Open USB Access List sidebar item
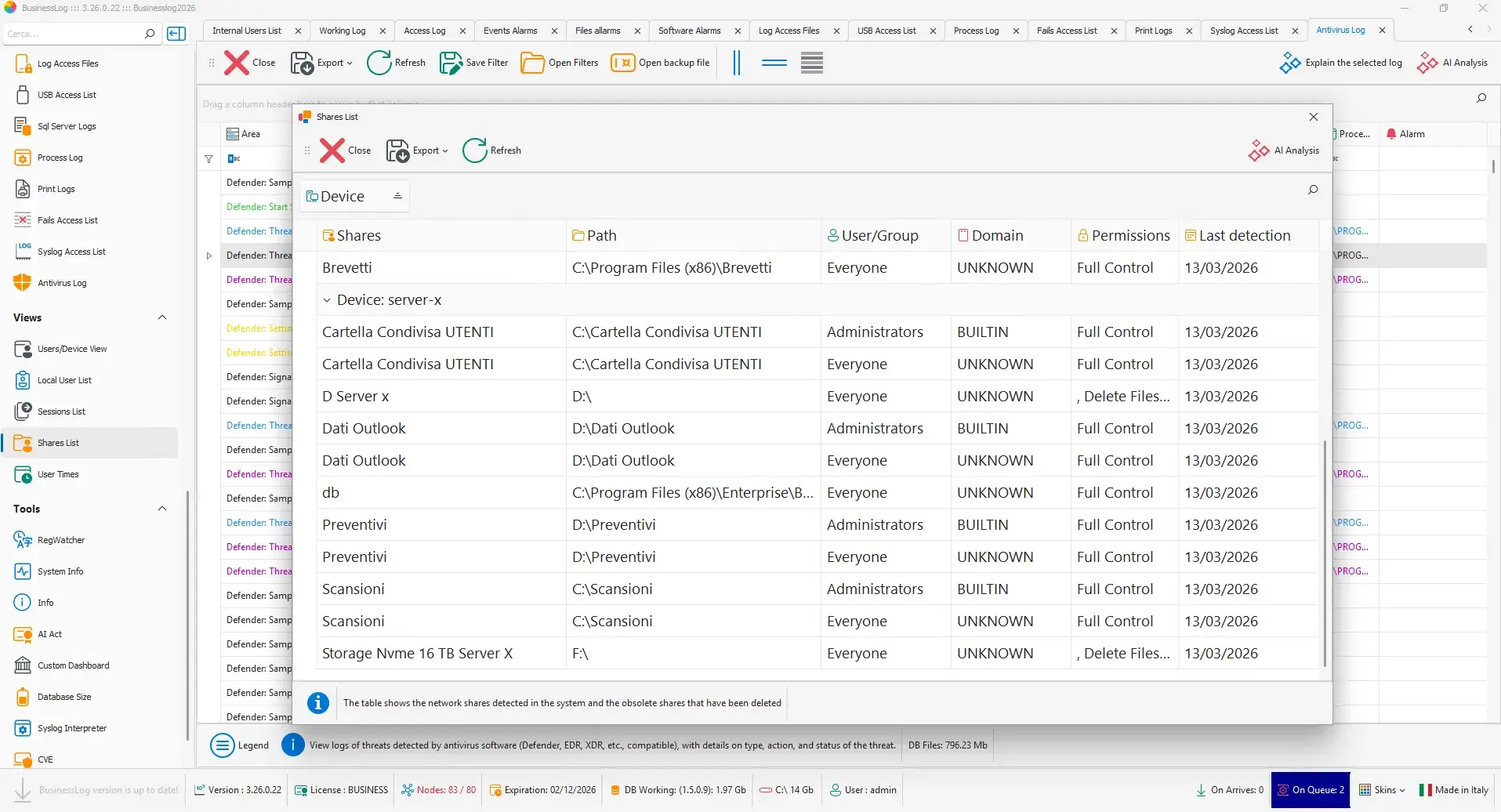Screen dimensions: 1501x812 (x=67, y=95)
